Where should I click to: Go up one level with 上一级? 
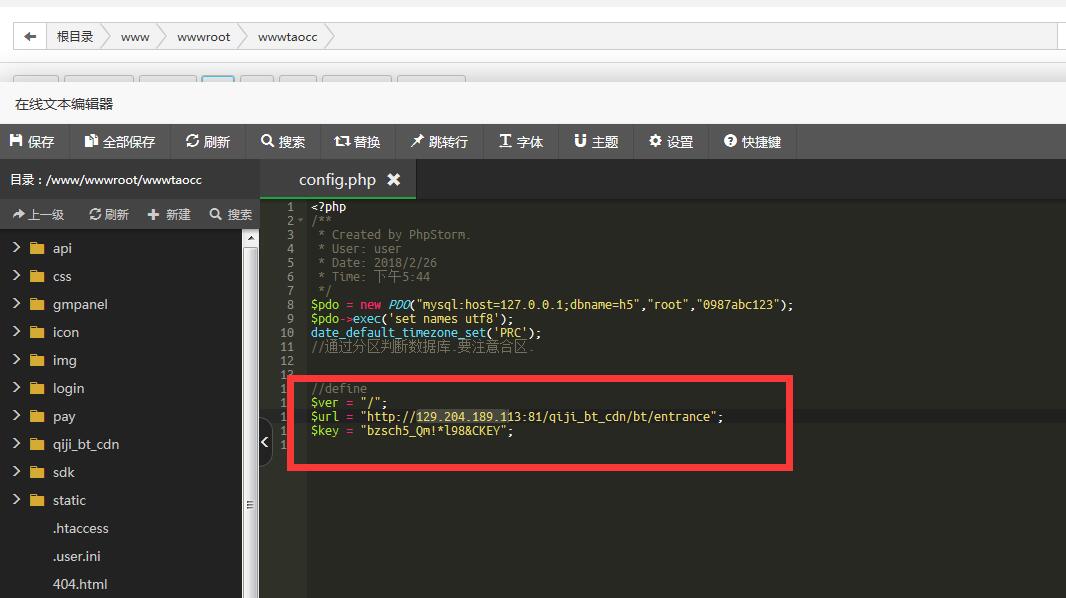[x=38, y=214]
